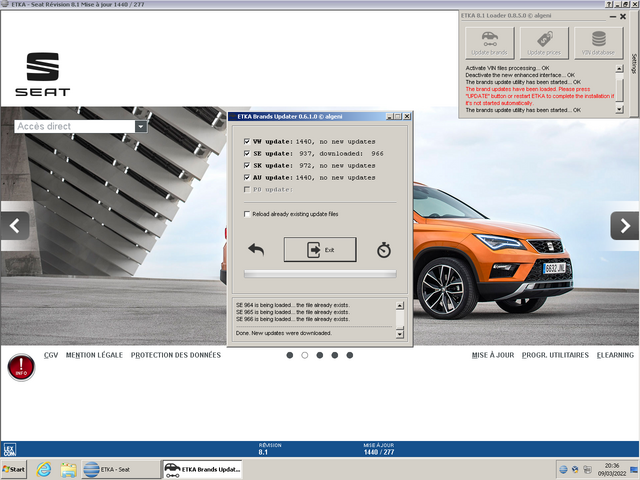Image resolution: width=640 pixels, height=480 pixels.
Task: Close the ETKA Brands Updater window
Action: 407,116
